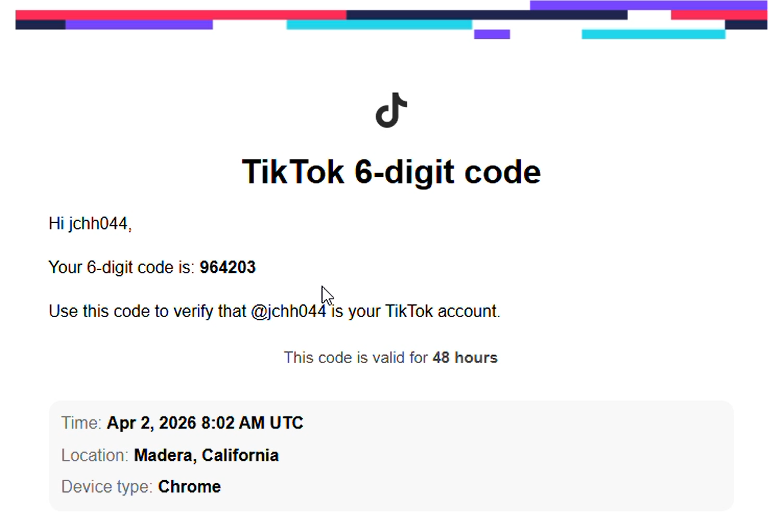Click the "Madera, California" location value
Image resolution: width=771 pixels, height=515 pixels.
(x=206, y=455)
